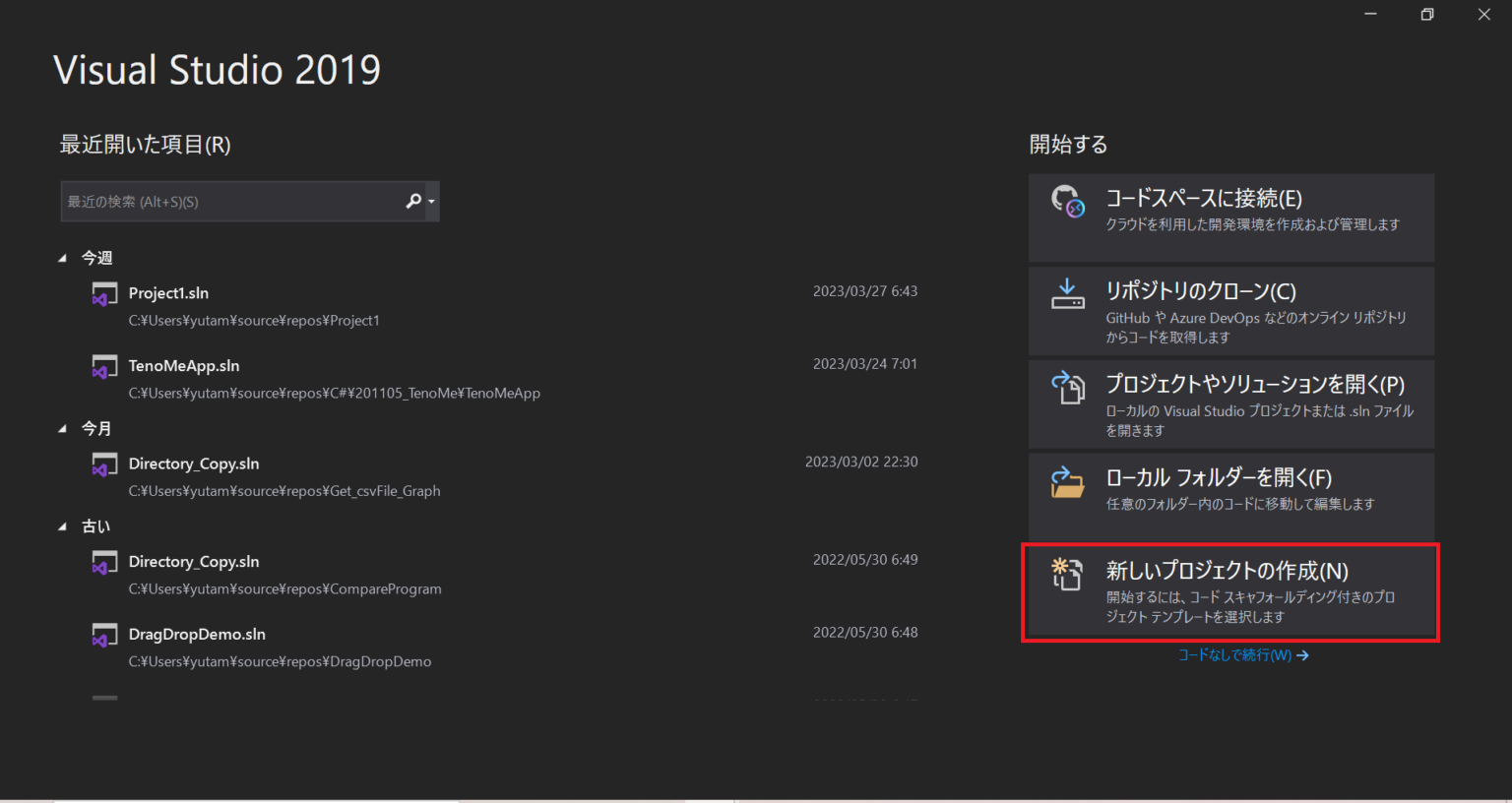Image resolution: width=1512 pixels, height=803 pixels.
Task: Click the open project or solution icon
Action: coord(1068,388)
